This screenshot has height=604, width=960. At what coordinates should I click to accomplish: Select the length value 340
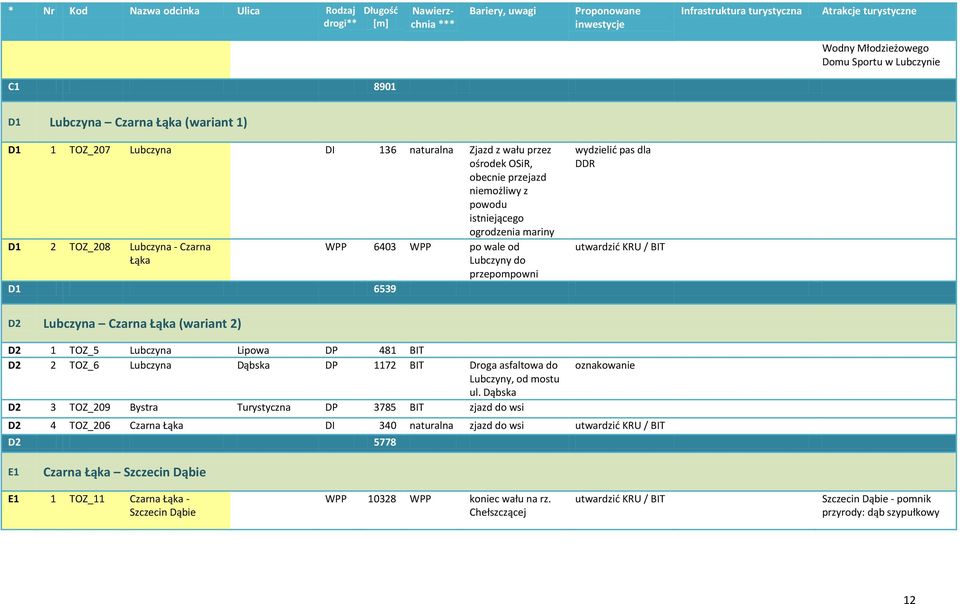click(388, 426)
